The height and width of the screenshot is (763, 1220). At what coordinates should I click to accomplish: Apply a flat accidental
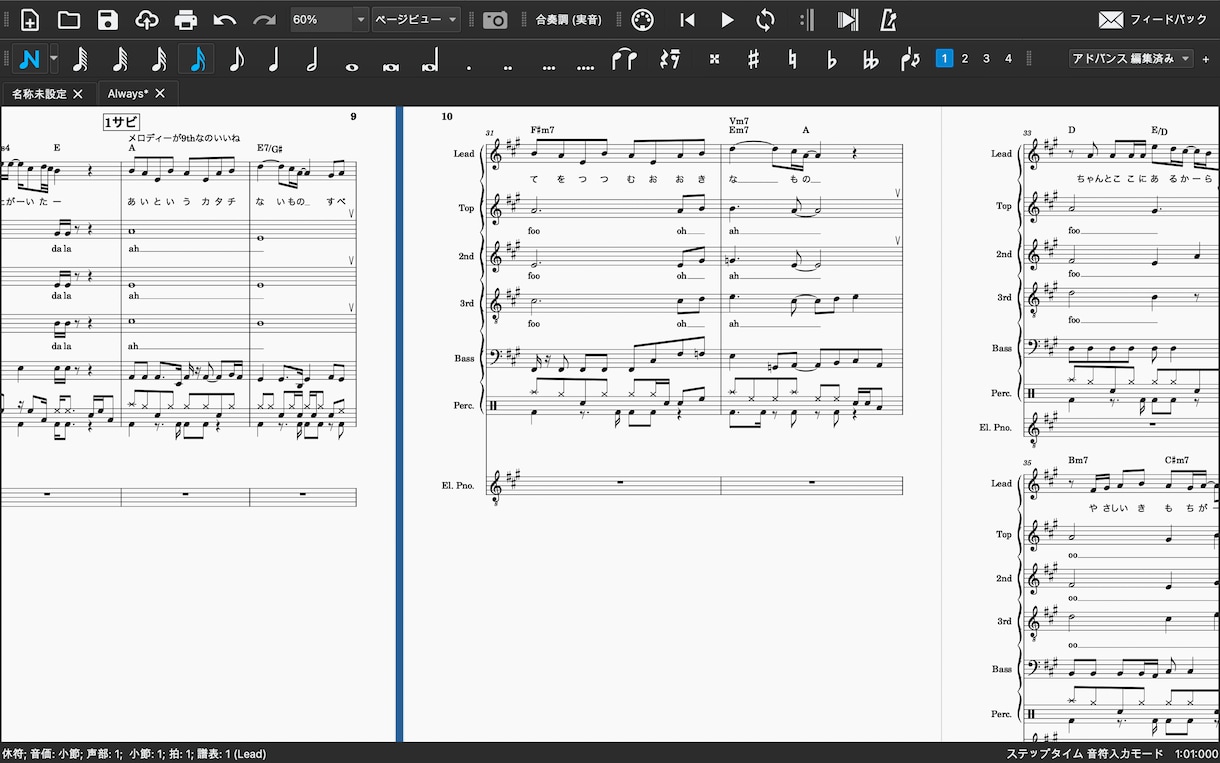[x=831, y=59]
